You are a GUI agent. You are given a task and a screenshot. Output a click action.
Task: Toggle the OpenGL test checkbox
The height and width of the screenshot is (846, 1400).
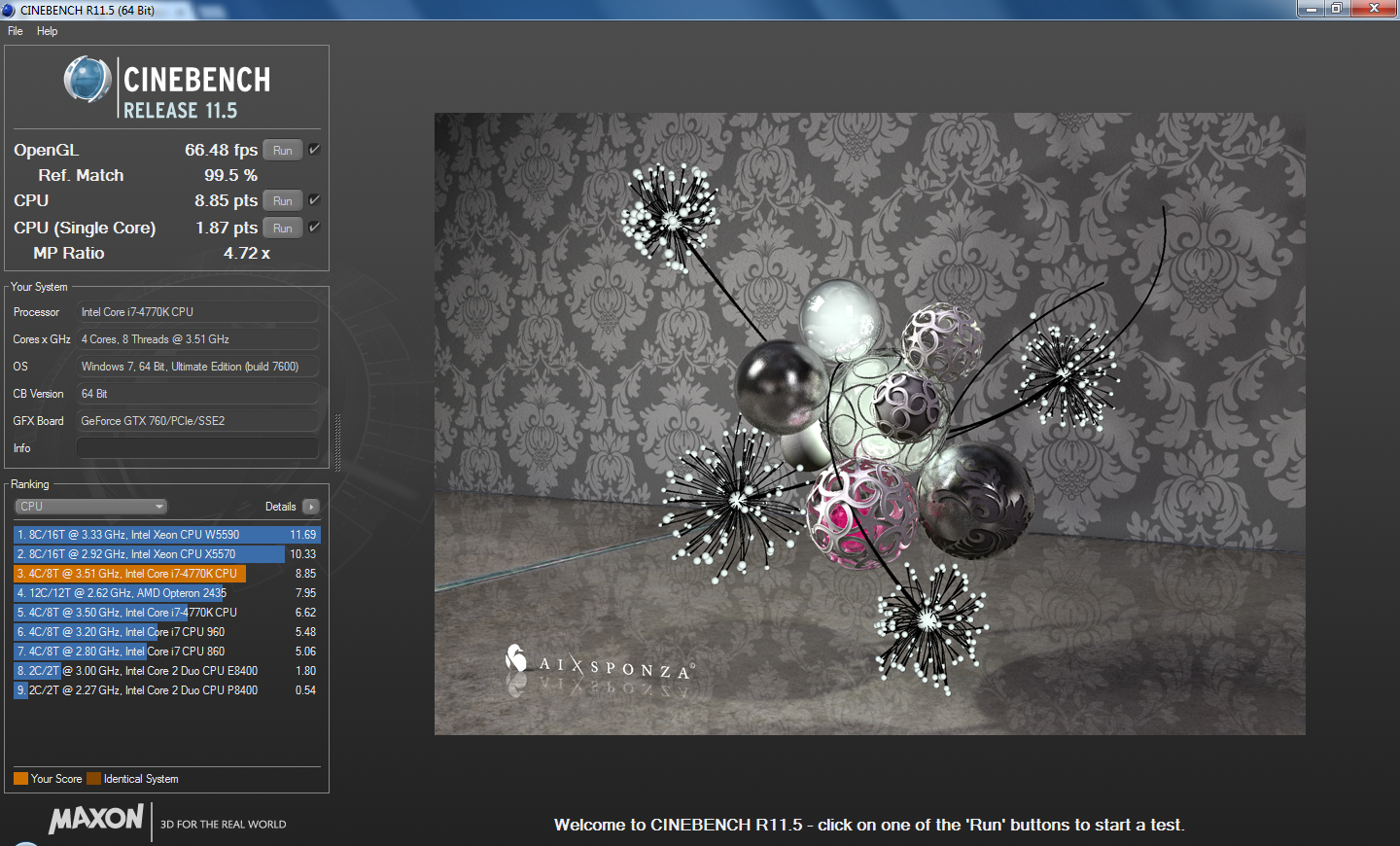(314, 150)
